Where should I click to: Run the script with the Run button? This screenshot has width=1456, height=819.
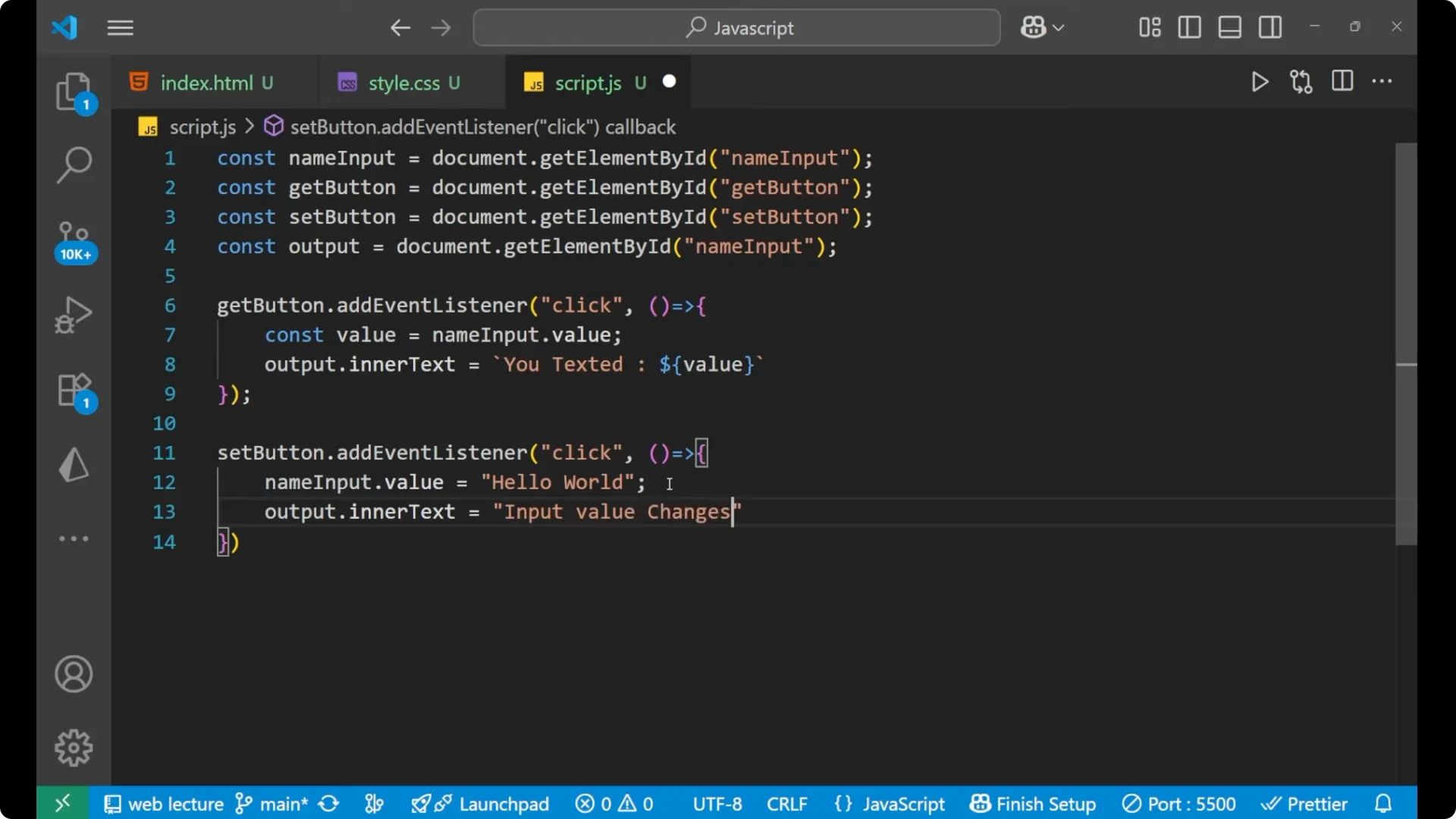tap(1260, 82)
